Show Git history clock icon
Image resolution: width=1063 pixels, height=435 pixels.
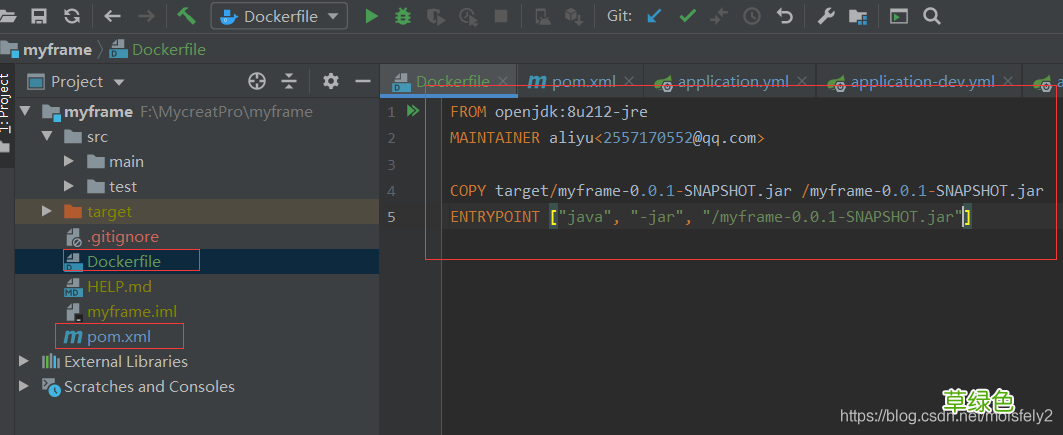tap(752, 16)
